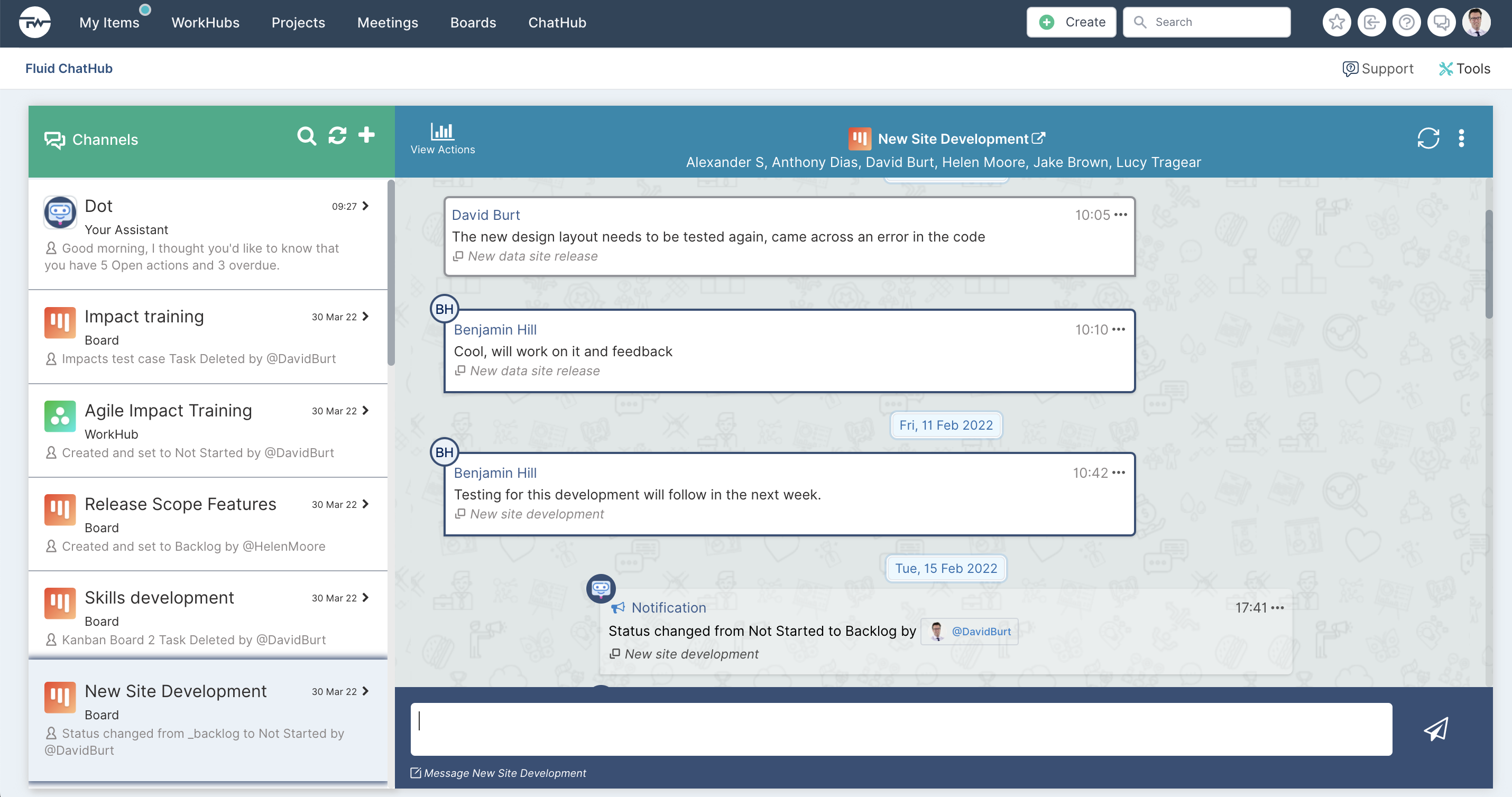Screen dimensions: 1512x797
Task: Open the Support link
Action: [x=1378, y=69]
